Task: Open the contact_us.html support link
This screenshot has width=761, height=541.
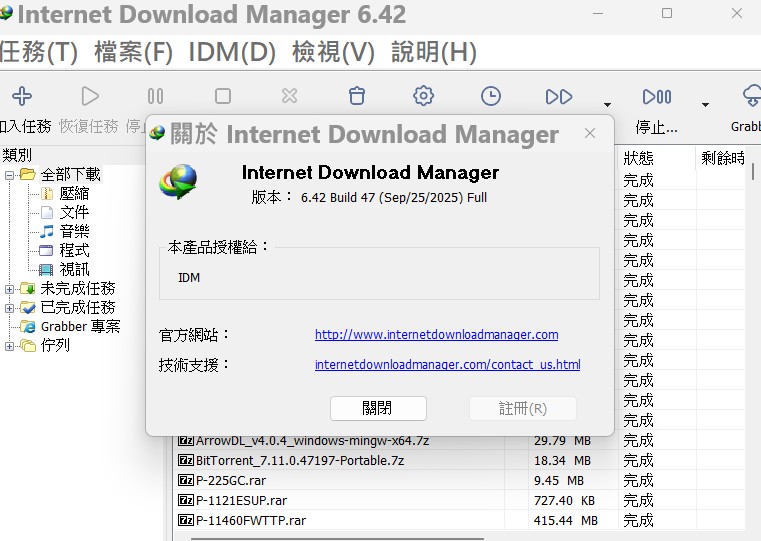Action: [447, 365]
